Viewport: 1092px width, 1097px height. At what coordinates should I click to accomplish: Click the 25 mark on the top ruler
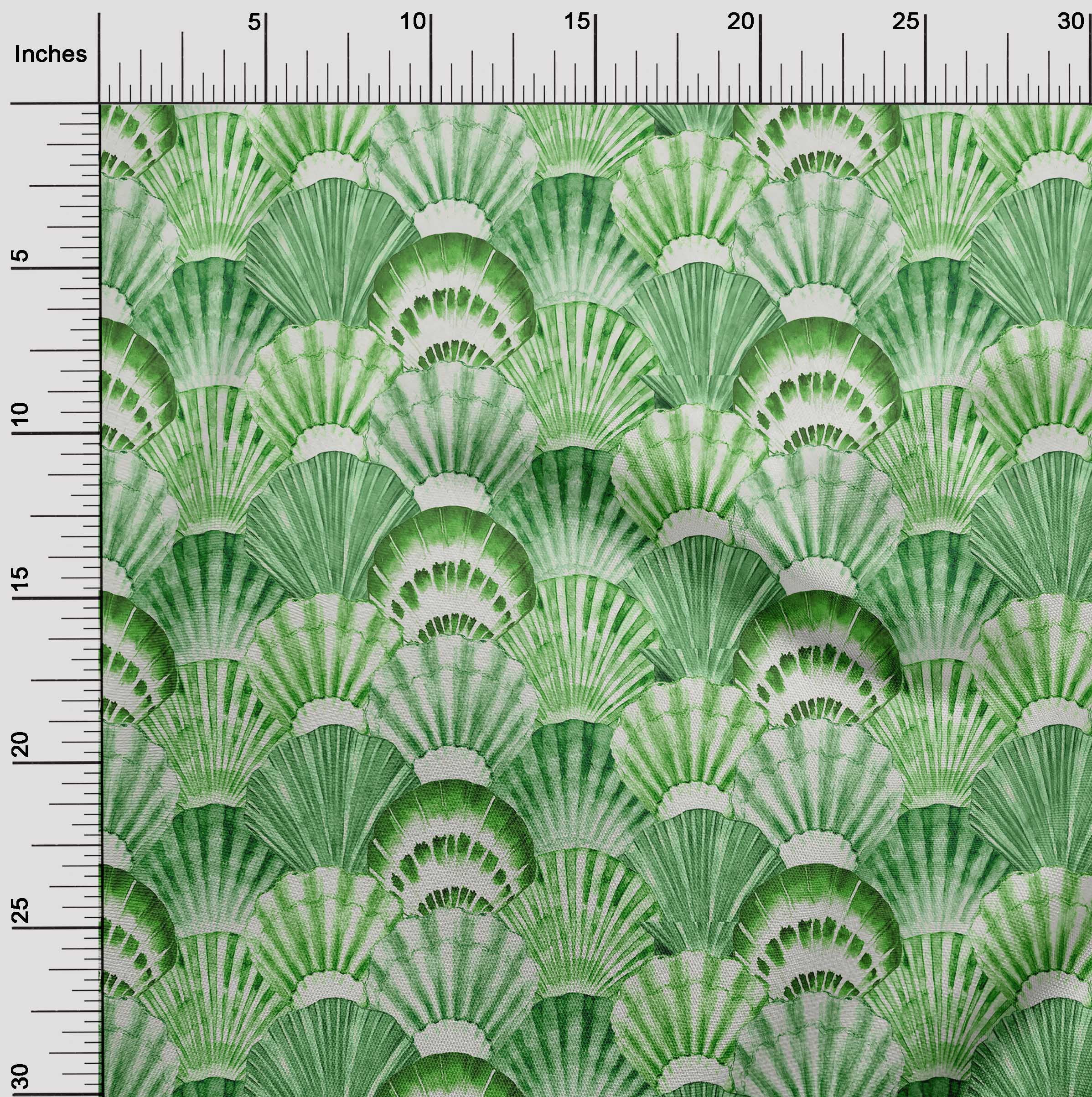905,22
